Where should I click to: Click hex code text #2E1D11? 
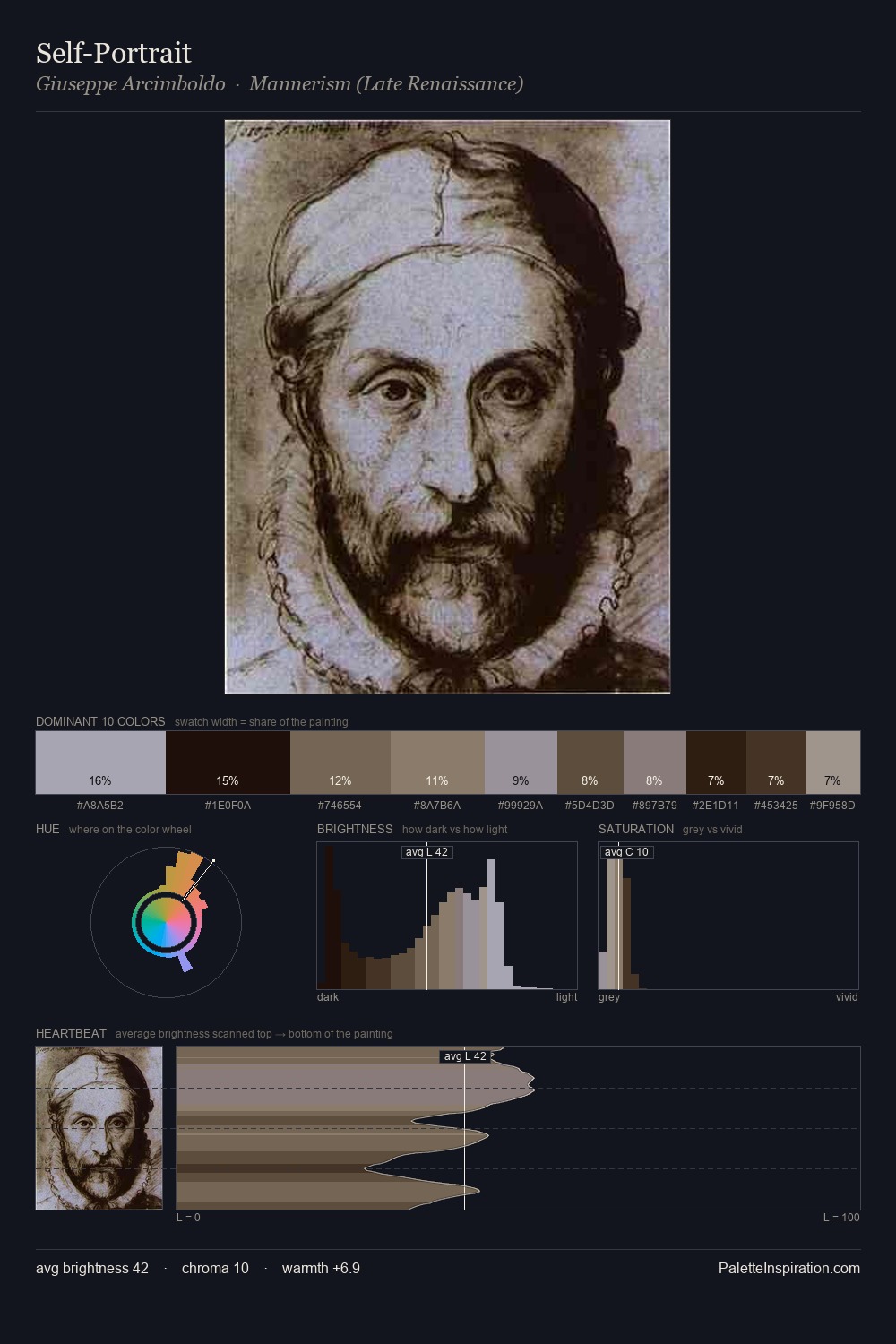(716, 806)
